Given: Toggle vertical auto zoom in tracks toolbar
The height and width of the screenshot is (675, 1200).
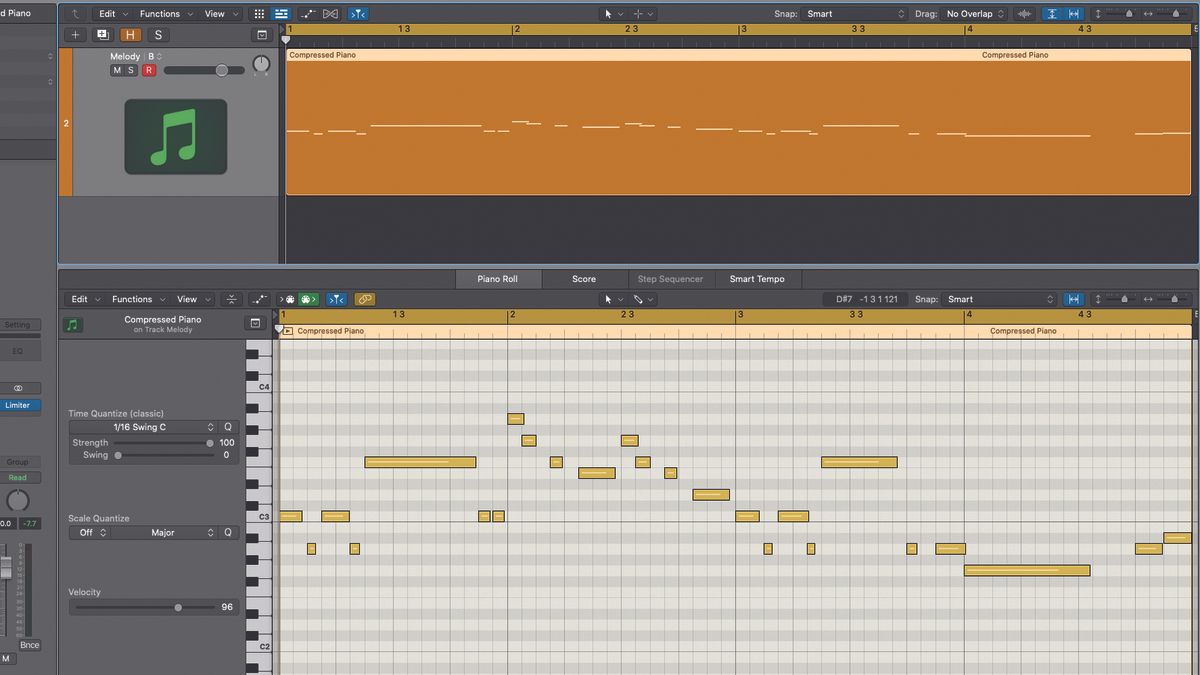Looking at the screenshot, I should click(x=1052, y=14).
